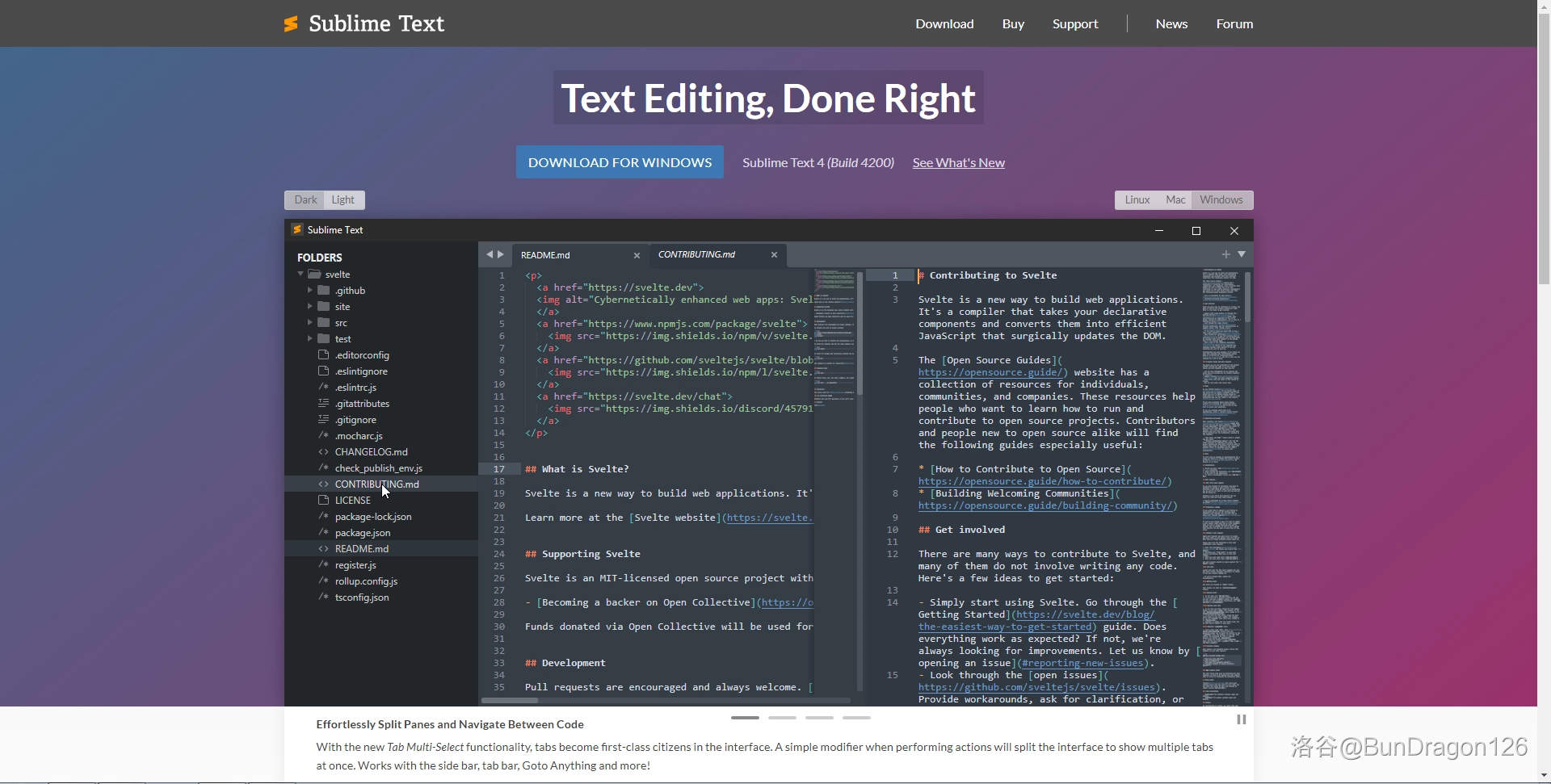This screenshot has height=784, width=1551.
Task: Pause the slideshow with the pause icon
Action: click(x=1242, y=719)
